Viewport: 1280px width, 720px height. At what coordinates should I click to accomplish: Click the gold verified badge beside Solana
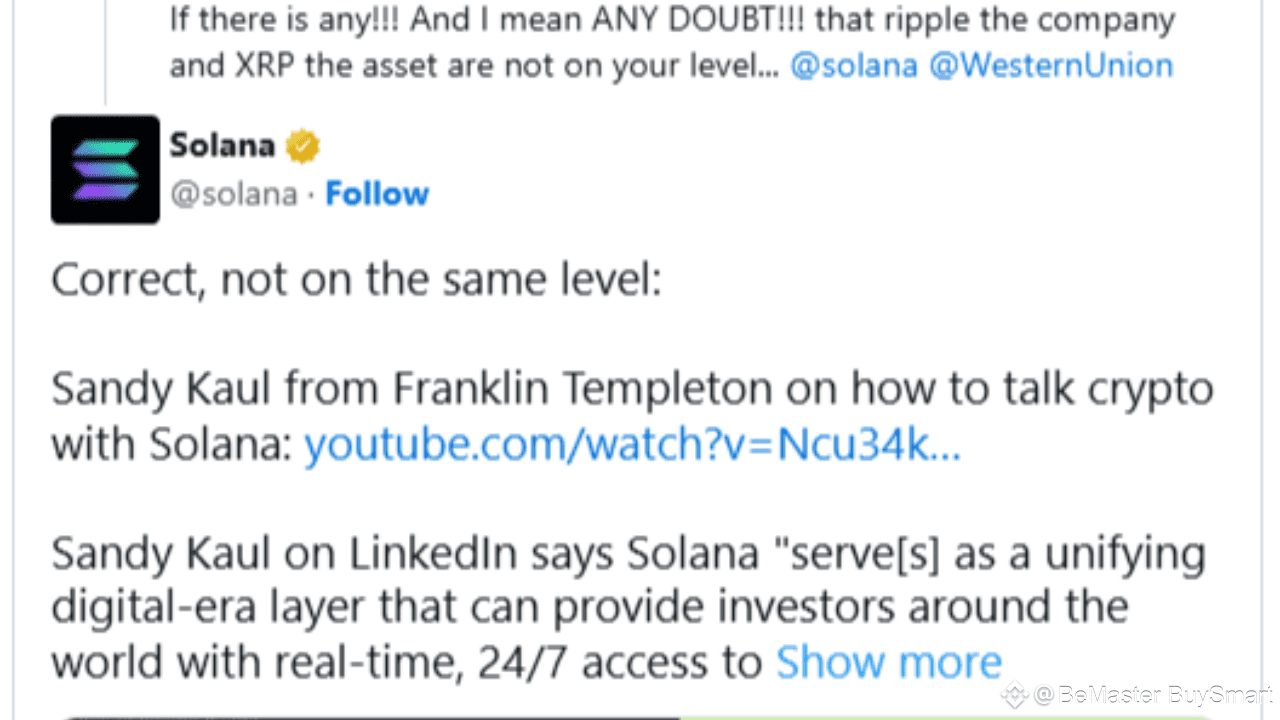[x=301, y=144]
